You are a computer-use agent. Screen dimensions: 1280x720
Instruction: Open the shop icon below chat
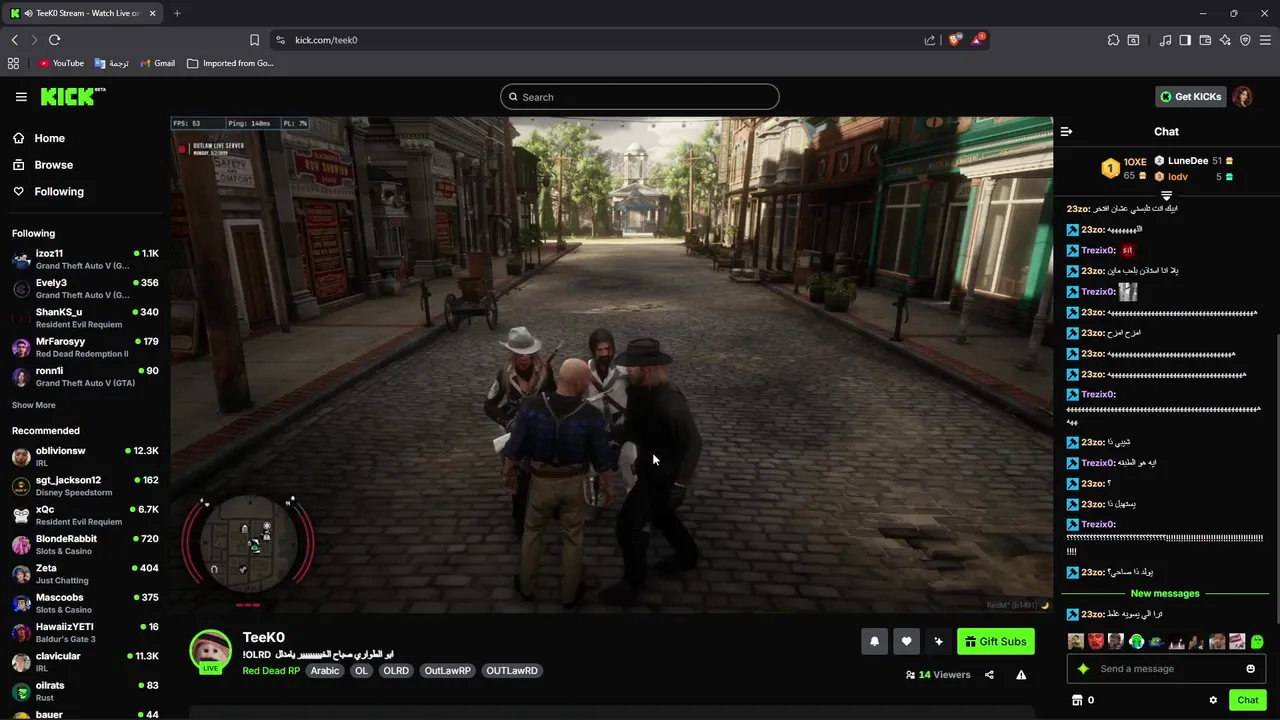(x=1077, y=700)
